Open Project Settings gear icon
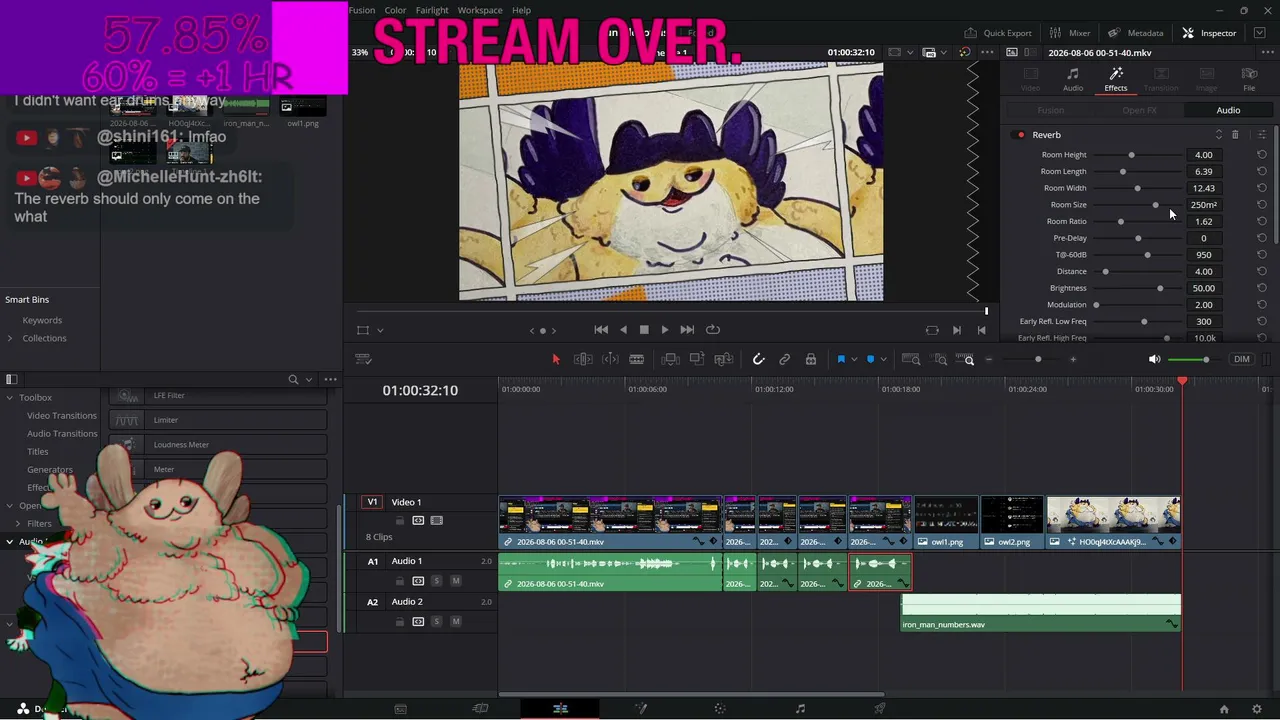Image resolution: width=1280 pixels, height=720 pixels. (1257, 709)
